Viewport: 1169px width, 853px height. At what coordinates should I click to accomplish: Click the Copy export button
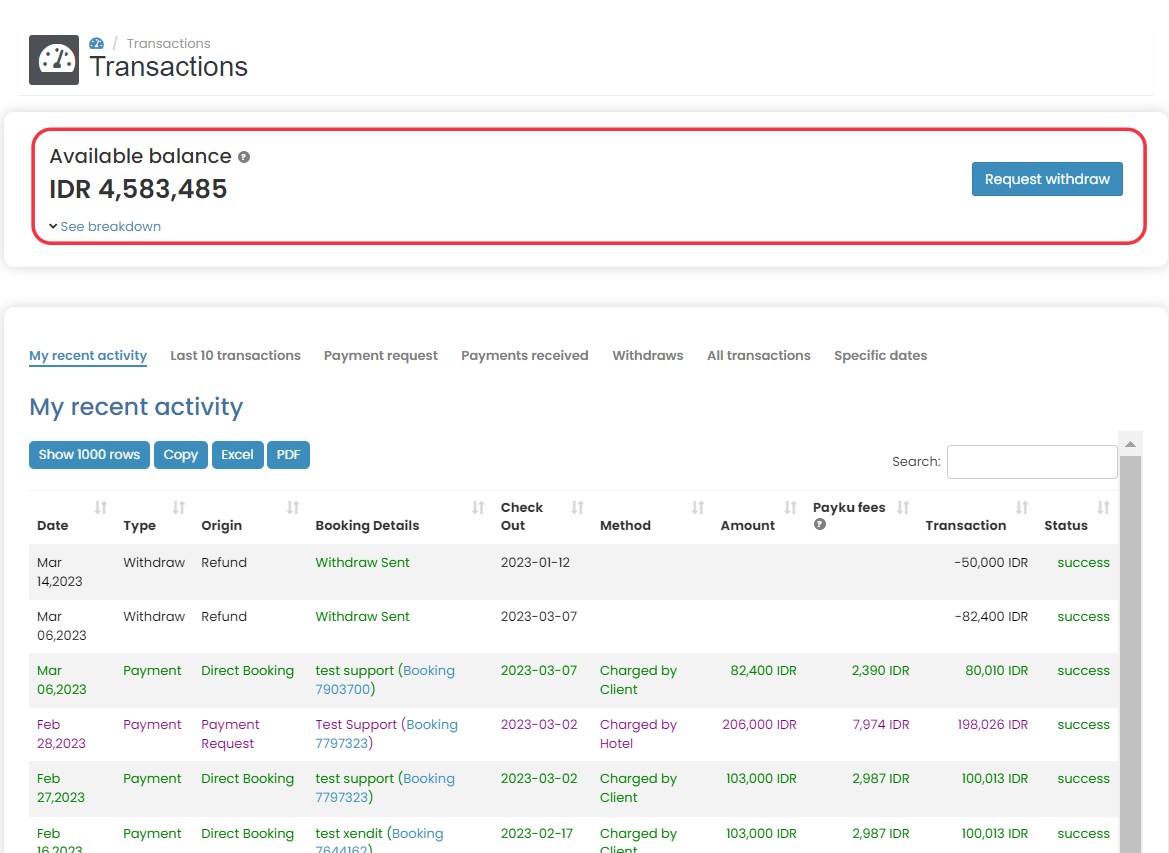tap(180, 455)
